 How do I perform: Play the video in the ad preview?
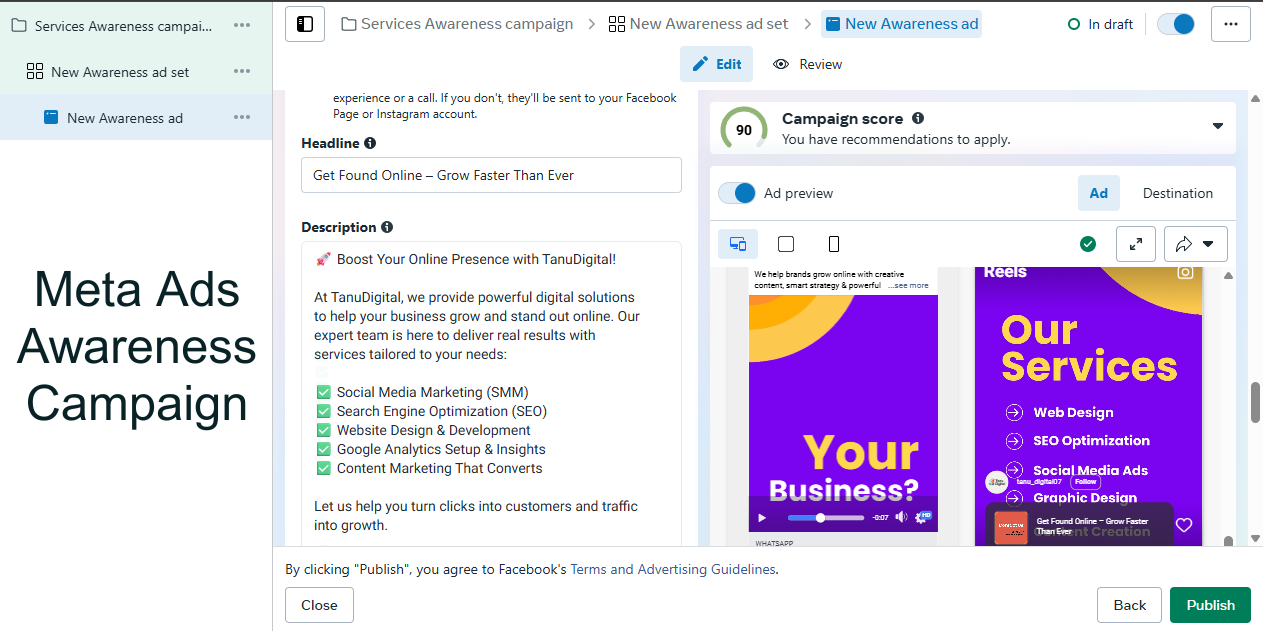click(762, 518)
